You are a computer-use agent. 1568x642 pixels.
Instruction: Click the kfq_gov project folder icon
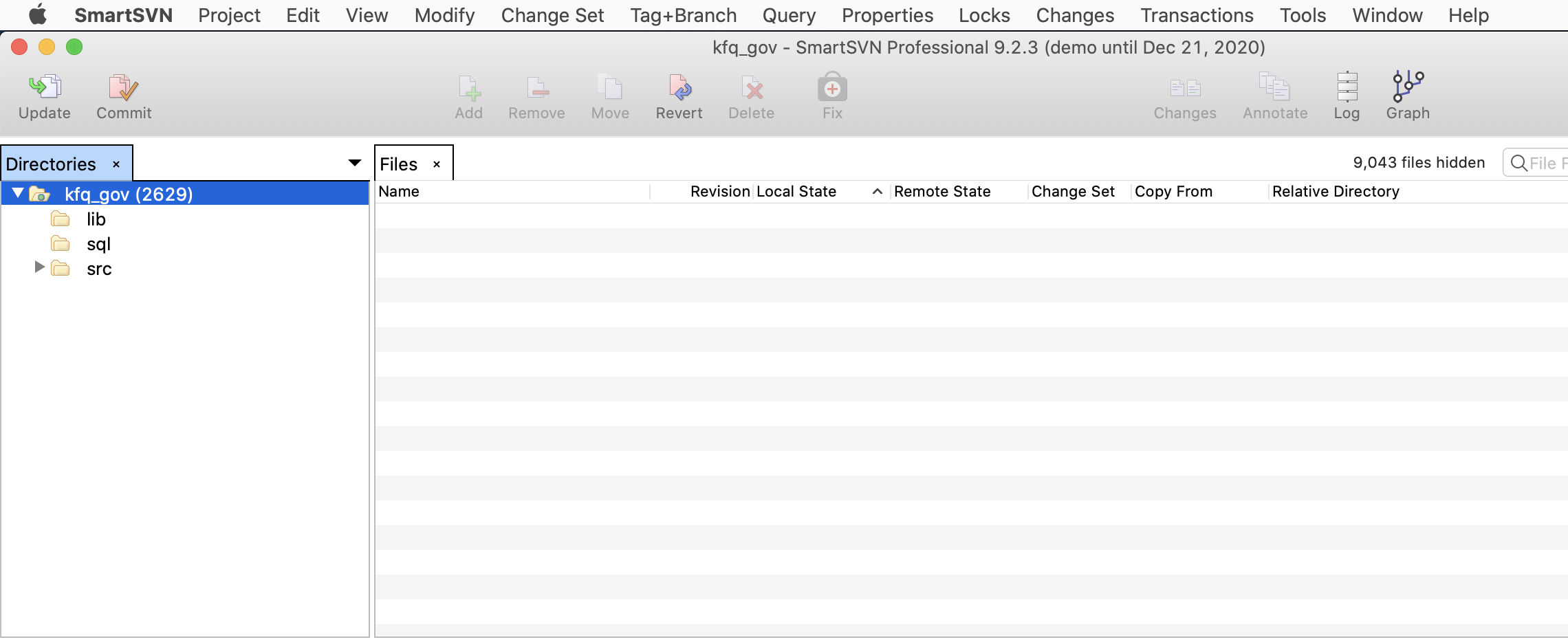pos(39,195)
